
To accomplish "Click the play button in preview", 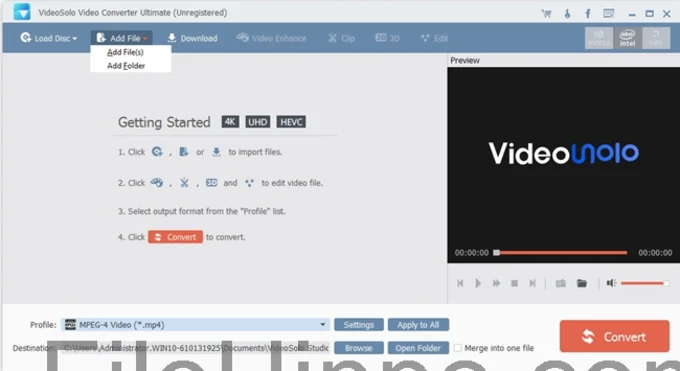I will (x=478, y=283).
